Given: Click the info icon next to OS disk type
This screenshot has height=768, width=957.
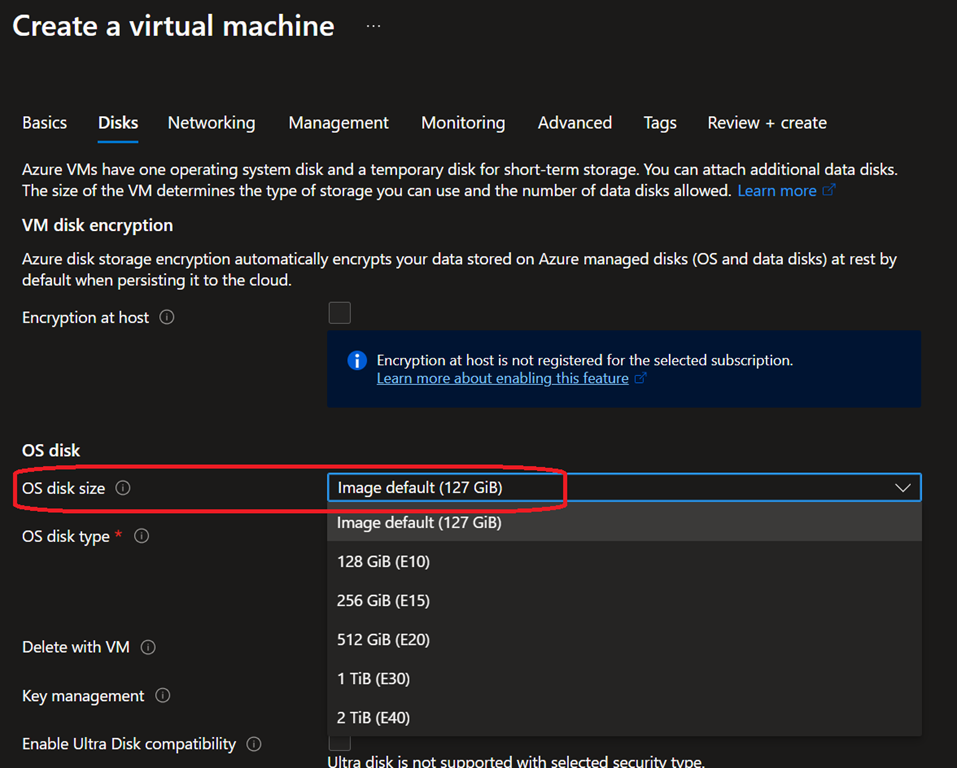Looking at the screenshot, I should coord(142,537).
